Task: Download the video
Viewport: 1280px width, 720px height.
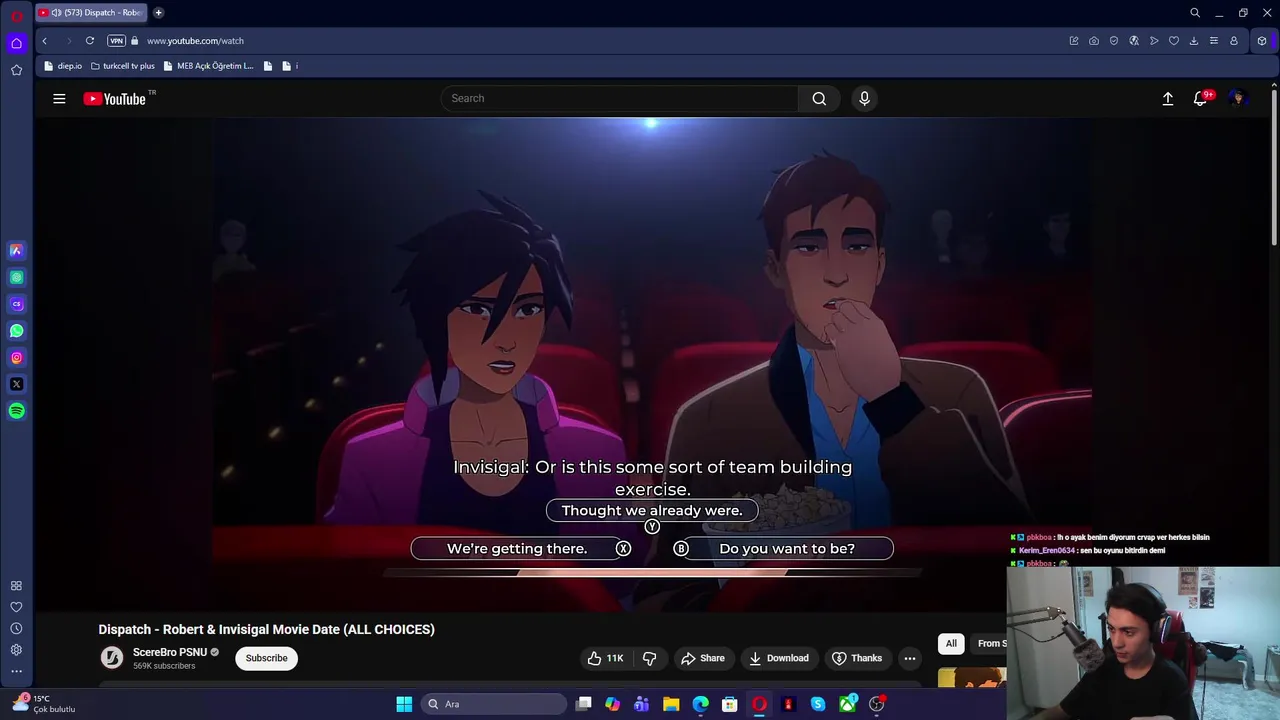Action: (779, 658)
